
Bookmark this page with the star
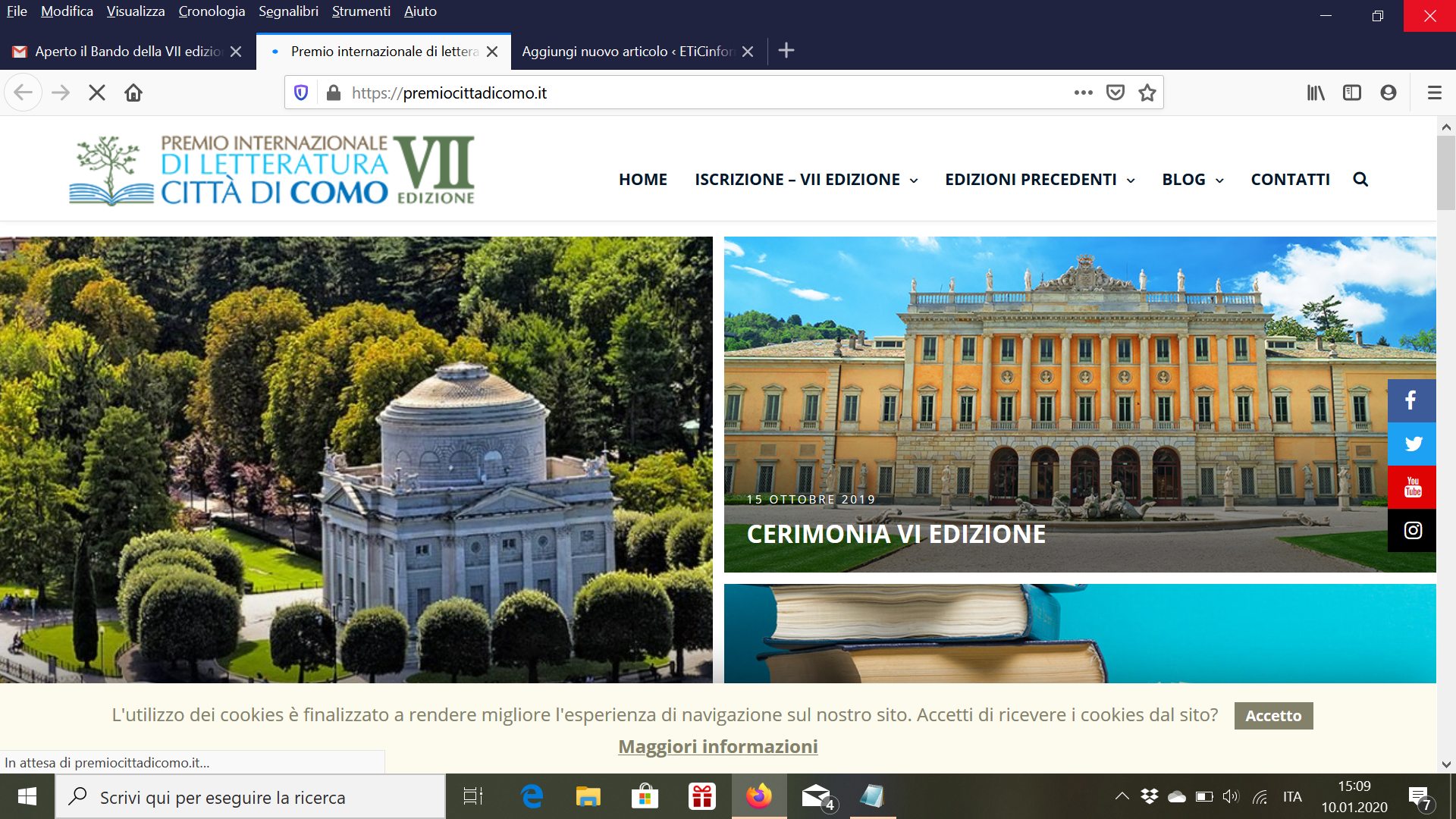tap(1147, 93)
